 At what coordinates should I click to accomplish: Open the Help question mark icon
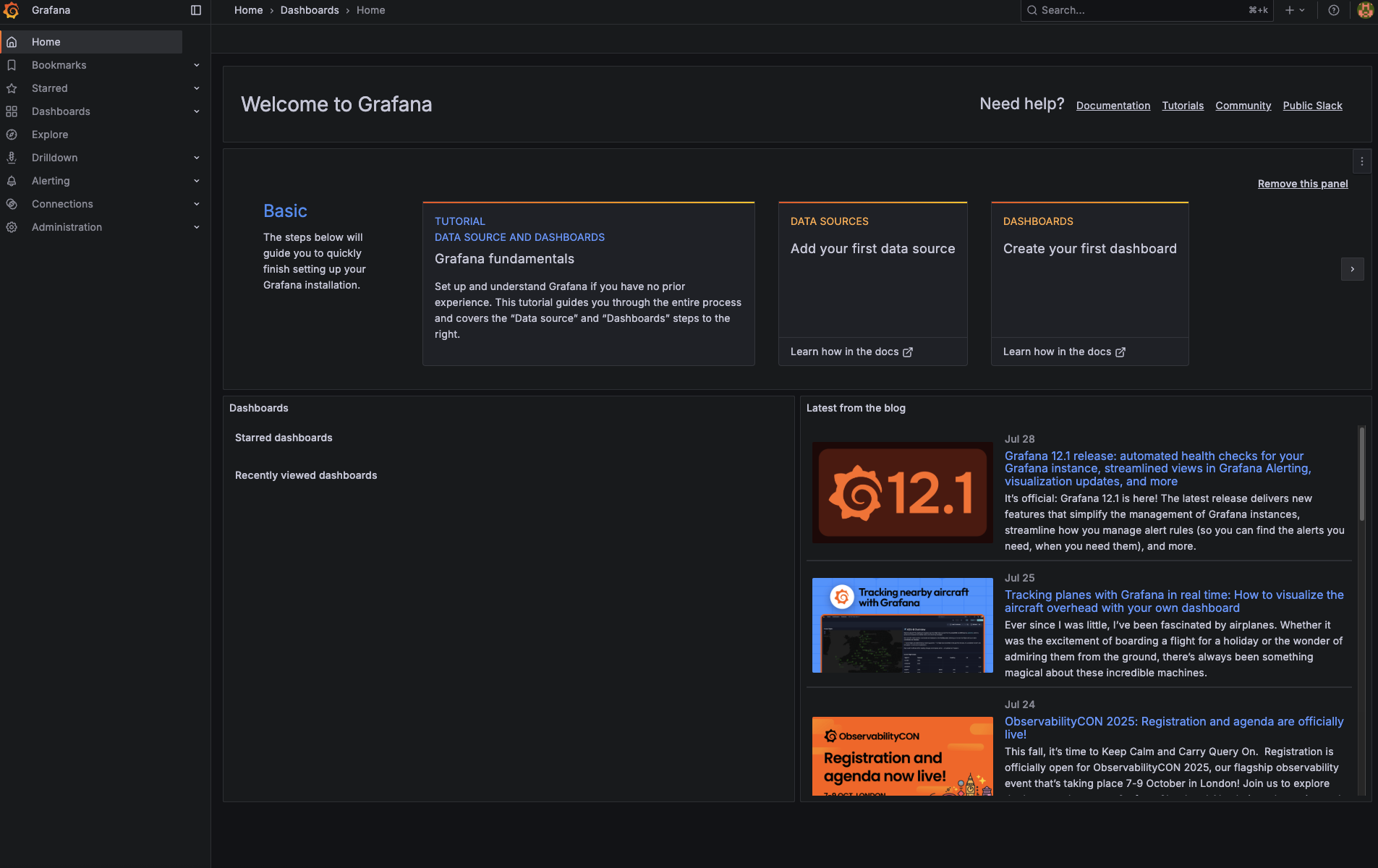coord(1334,10)
